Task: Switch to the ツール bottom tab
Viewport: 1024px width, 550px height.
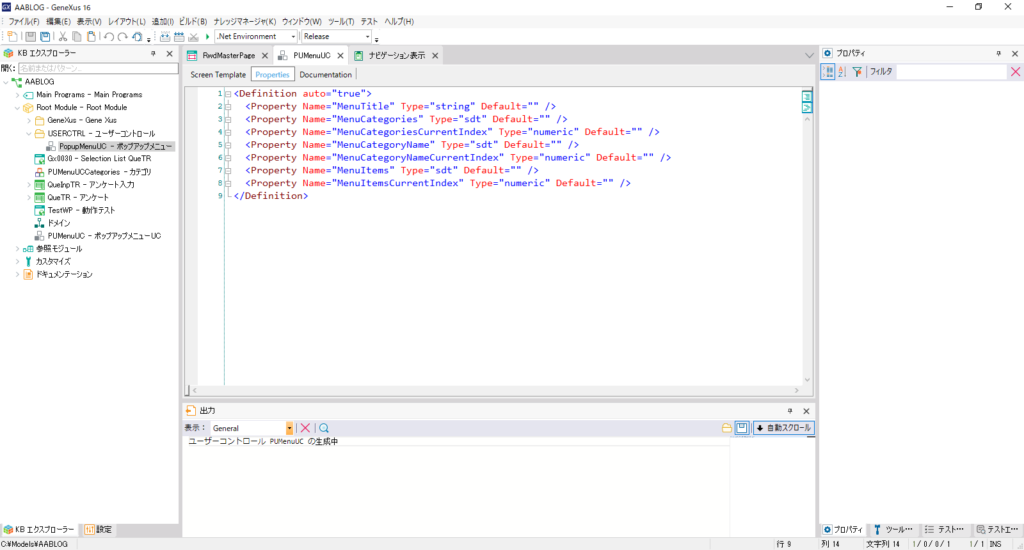Action: [x=893, y=530]
